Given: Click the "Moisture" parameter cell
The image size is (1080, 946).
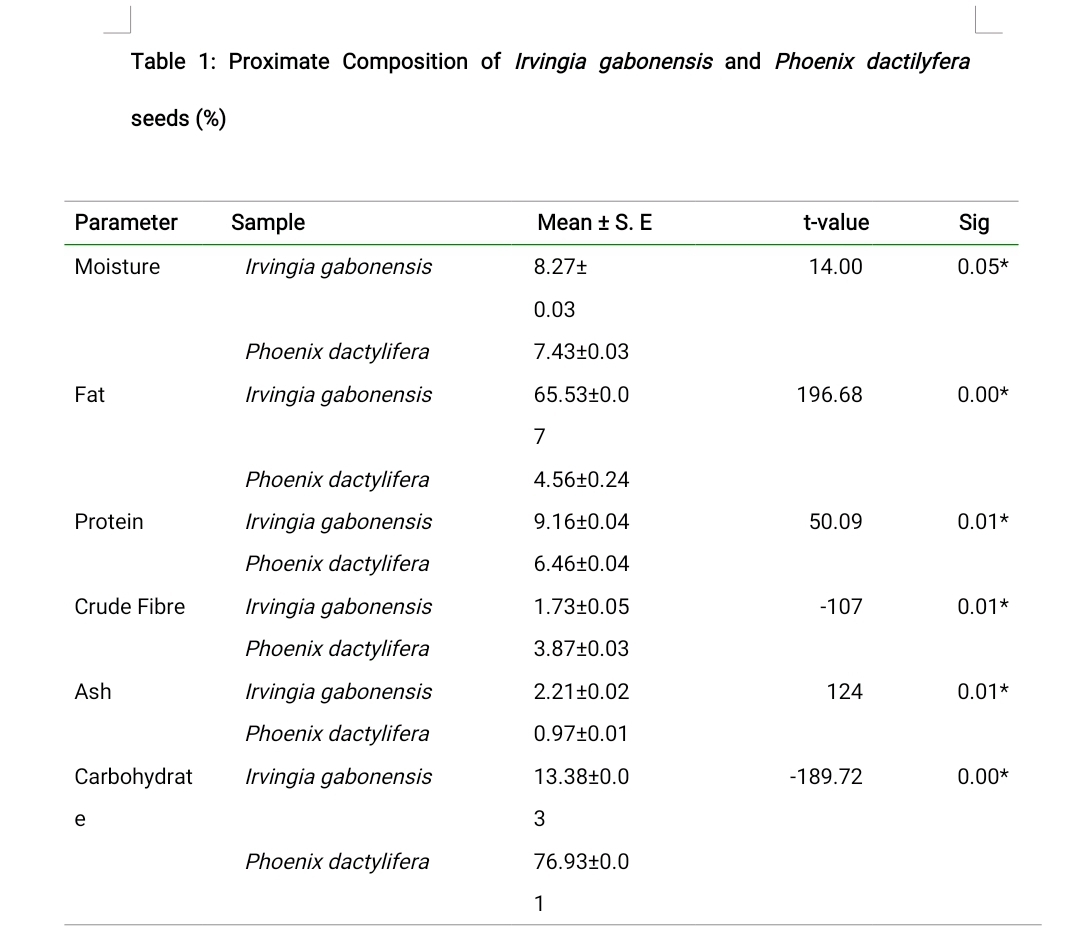Looking at the screenshot, I should click(x=117, y=267).
